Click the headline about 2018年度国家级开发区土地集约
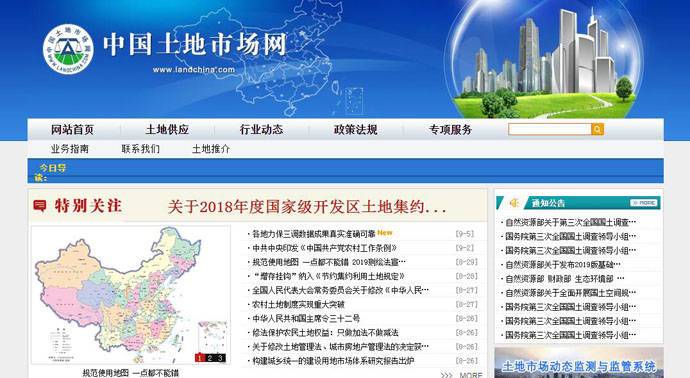This screenshot has width=690, height=378. click(307, 206)
